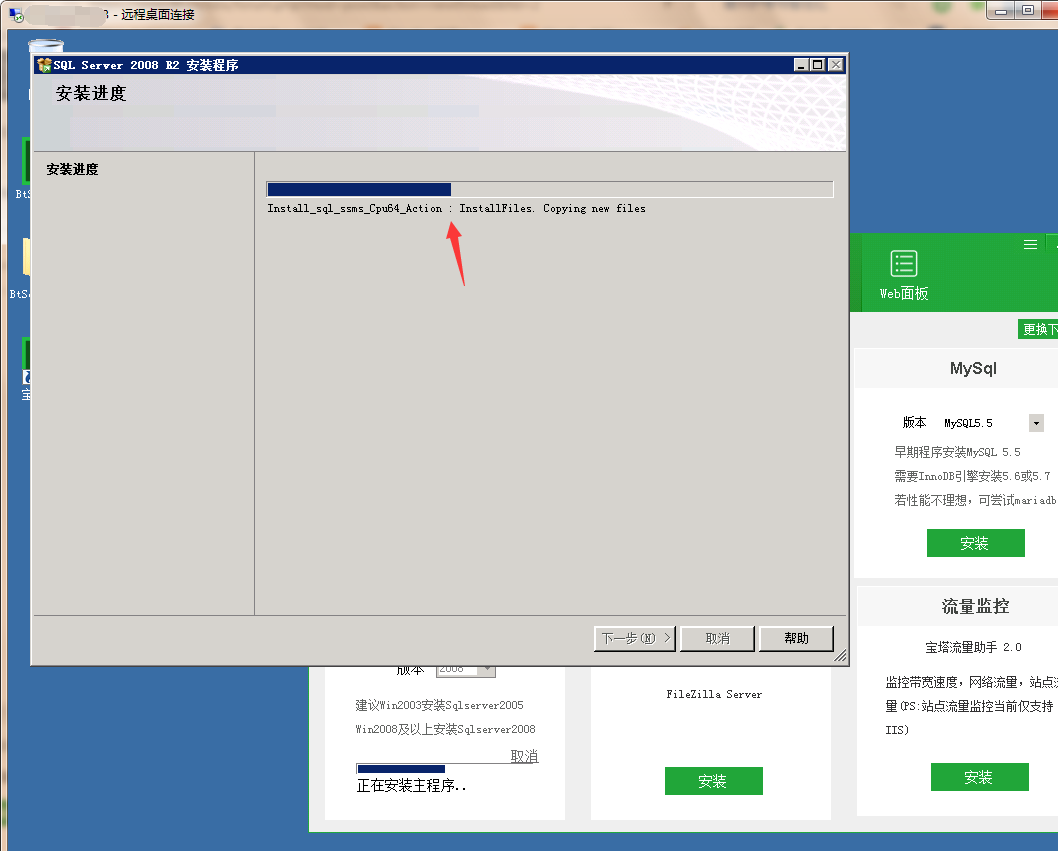Install MySql with green 安装 button
1058x851 pixels.
(x=975, y=543)
